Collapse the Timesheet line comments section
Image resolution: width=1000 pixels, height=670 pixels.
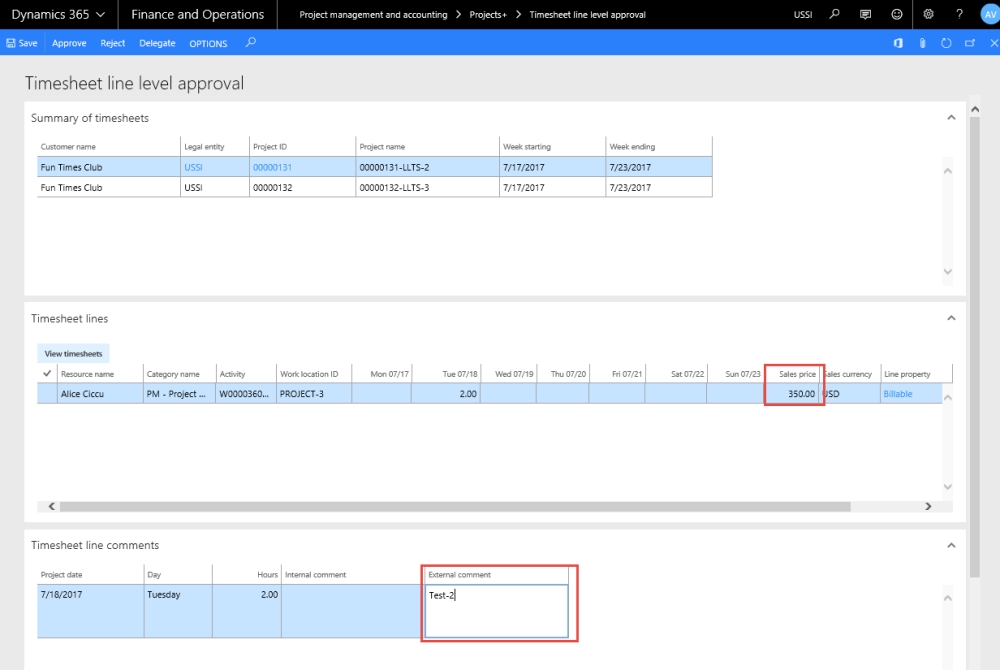point(951,545)
